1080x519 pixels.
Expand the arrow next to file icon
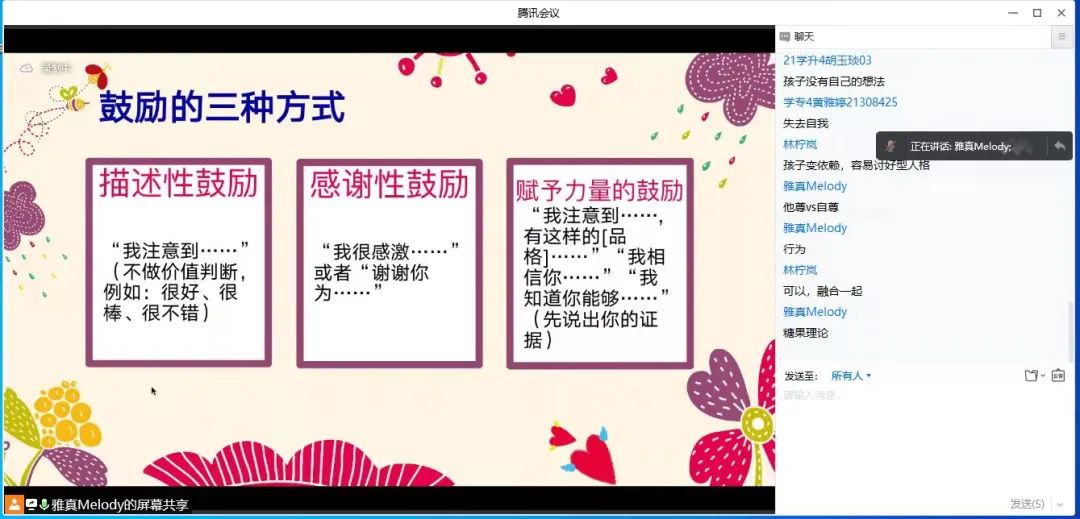click(1043, 375)
